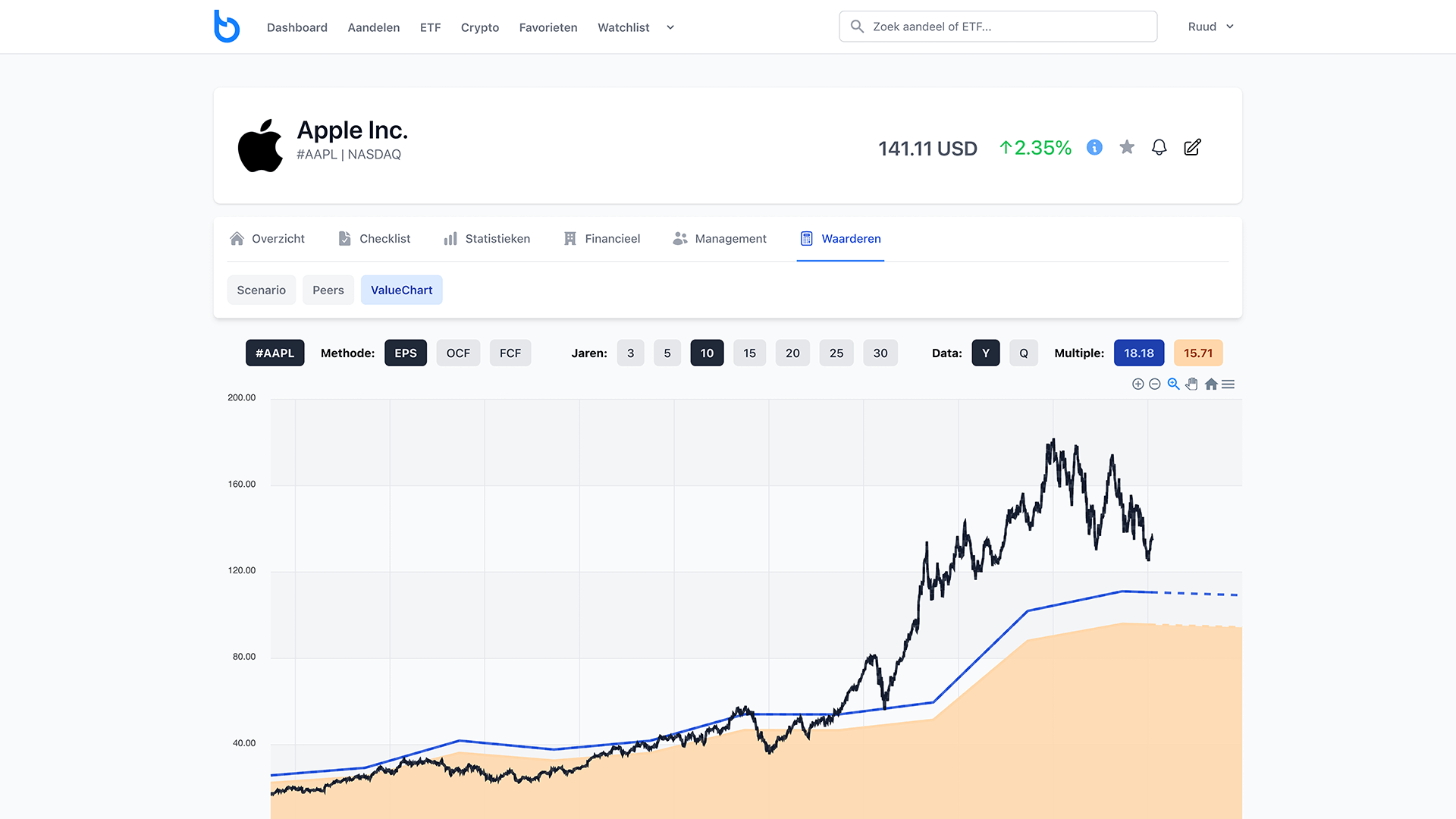Add Apple to favorites with star icon
This screenshot has height=819, width=1456.
[1127, 147]
